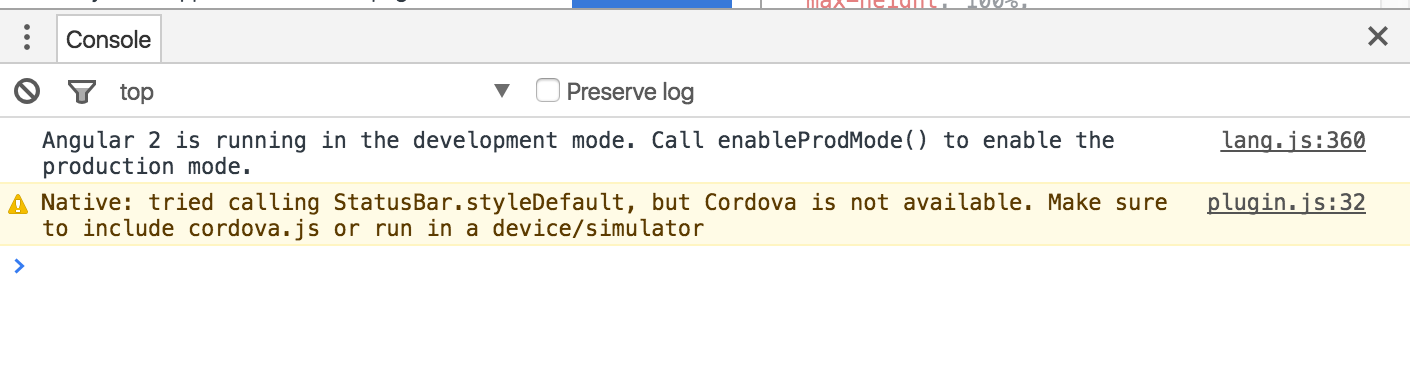
Task: Click the blue highlighted bar above the console
Action: click(x=652, y=4)
